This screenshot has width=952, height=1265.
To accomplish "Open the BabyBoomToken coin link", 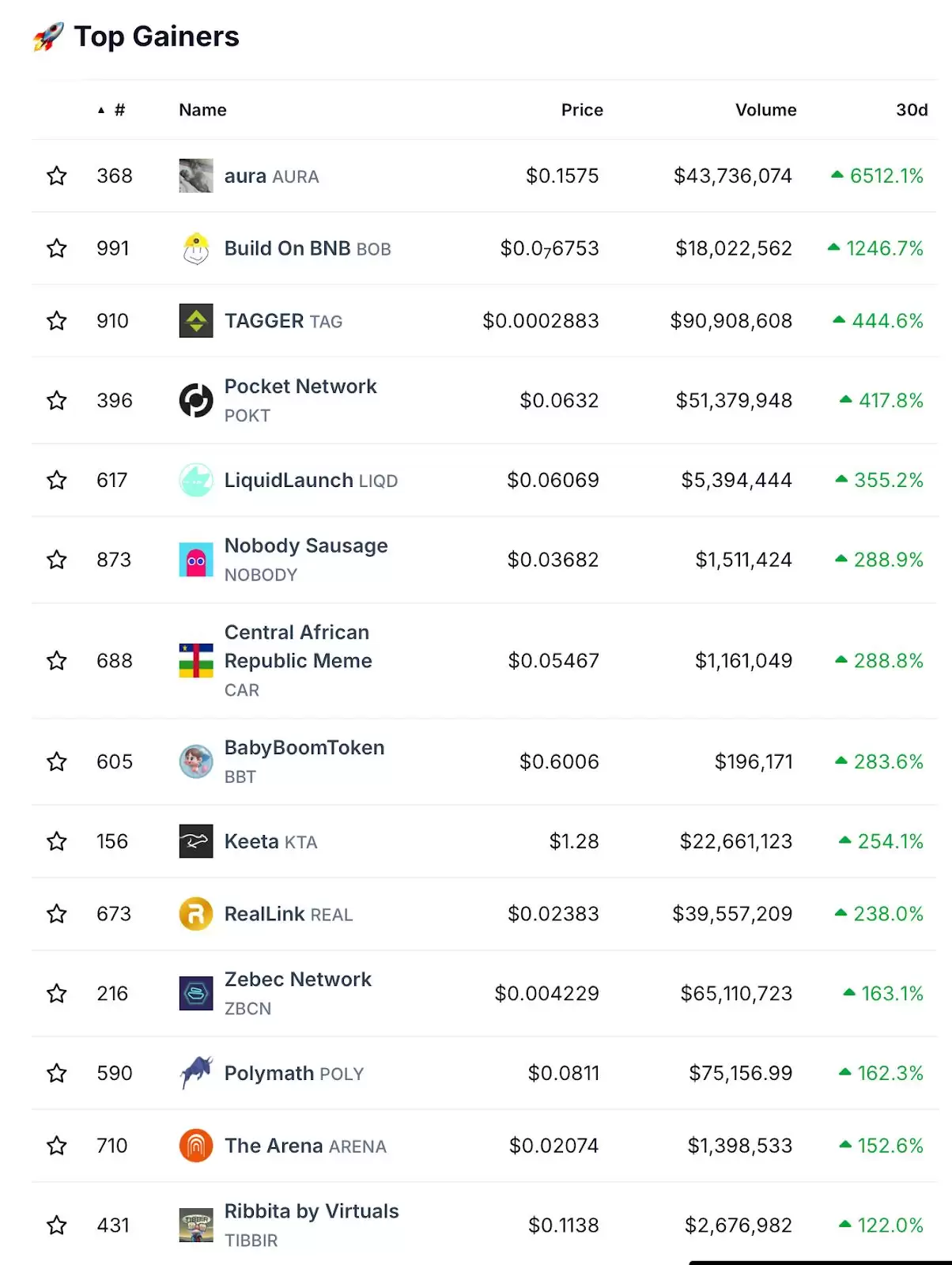I will (x=304, y=748).
